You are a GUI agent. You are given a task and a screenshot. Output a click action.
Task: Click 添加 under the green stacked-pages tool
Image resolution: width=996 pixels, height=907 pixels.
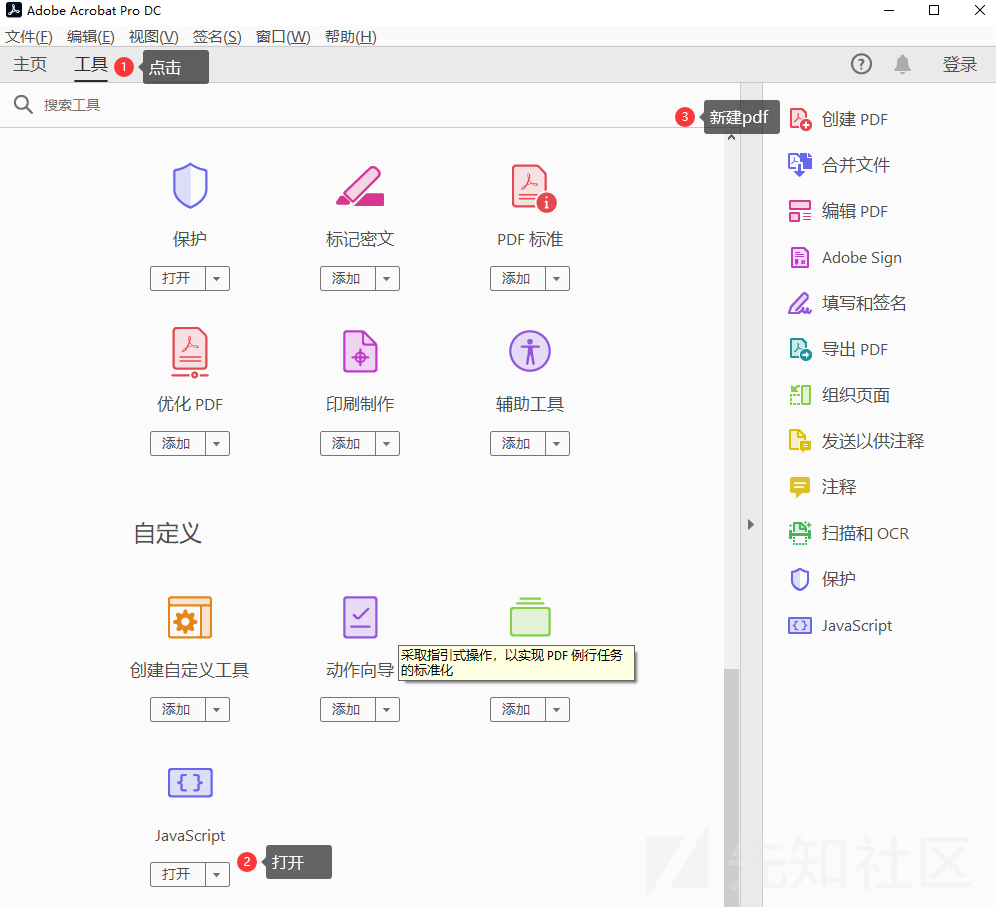[x=518, y=709]
